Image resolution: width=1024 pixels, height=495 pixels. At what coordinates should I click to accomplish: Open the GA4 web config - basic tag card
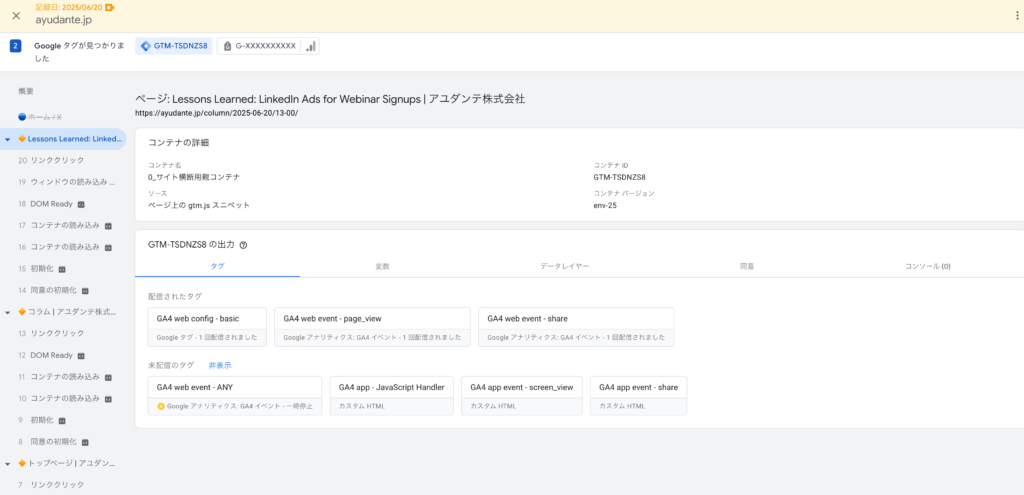click(207, 327)
